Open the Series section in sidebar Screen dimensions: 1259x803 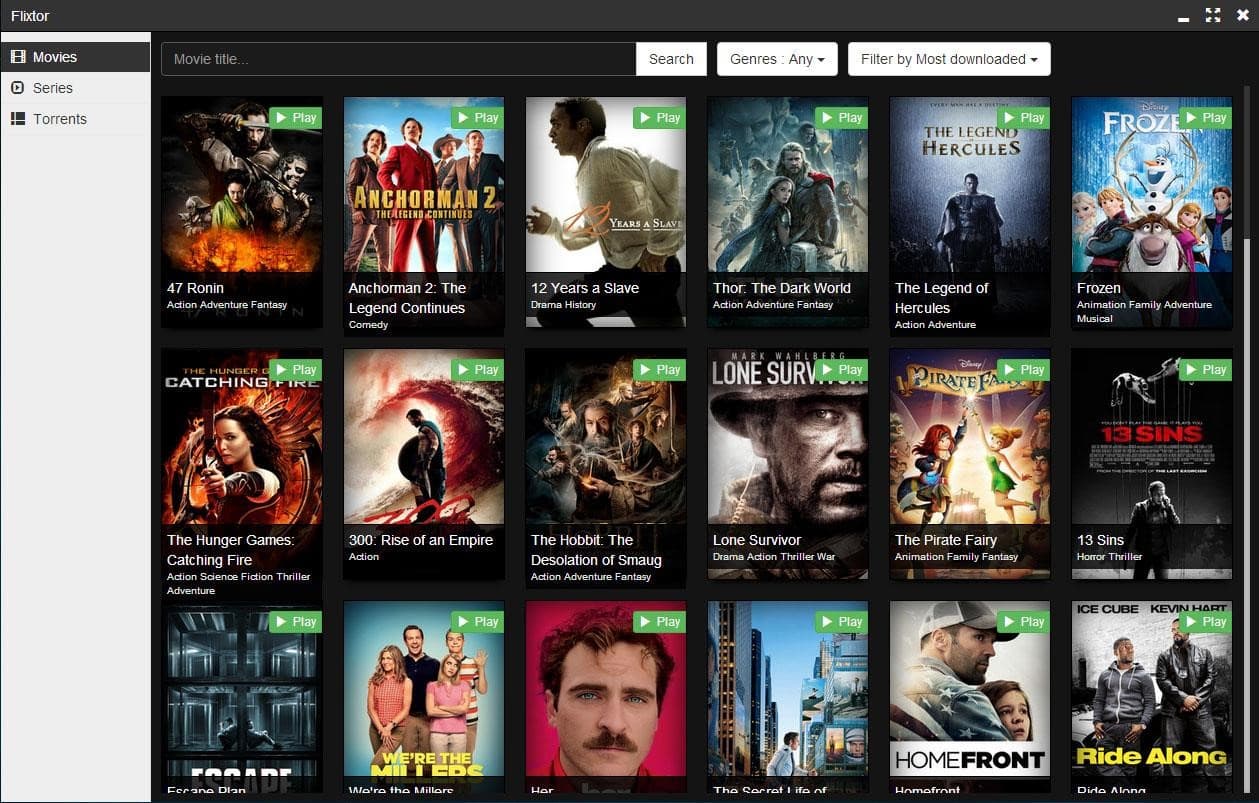coord(75,88)
